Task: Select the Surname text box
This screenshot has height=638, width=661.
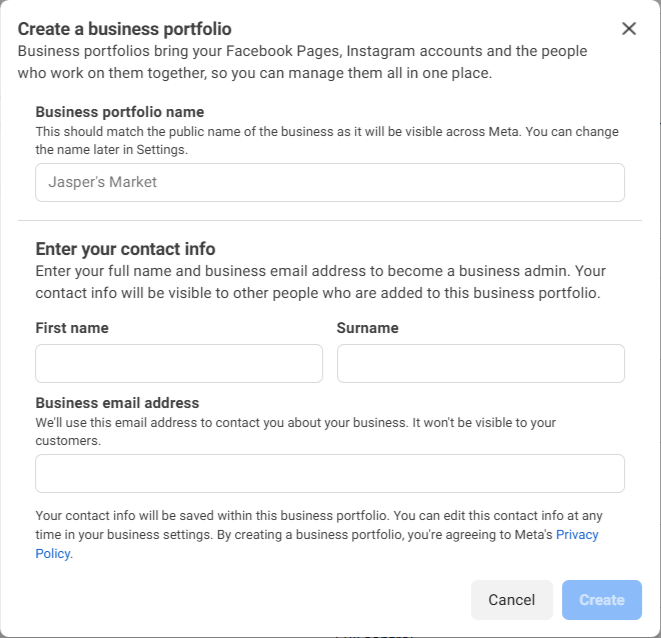Action: tap(480, 364)
